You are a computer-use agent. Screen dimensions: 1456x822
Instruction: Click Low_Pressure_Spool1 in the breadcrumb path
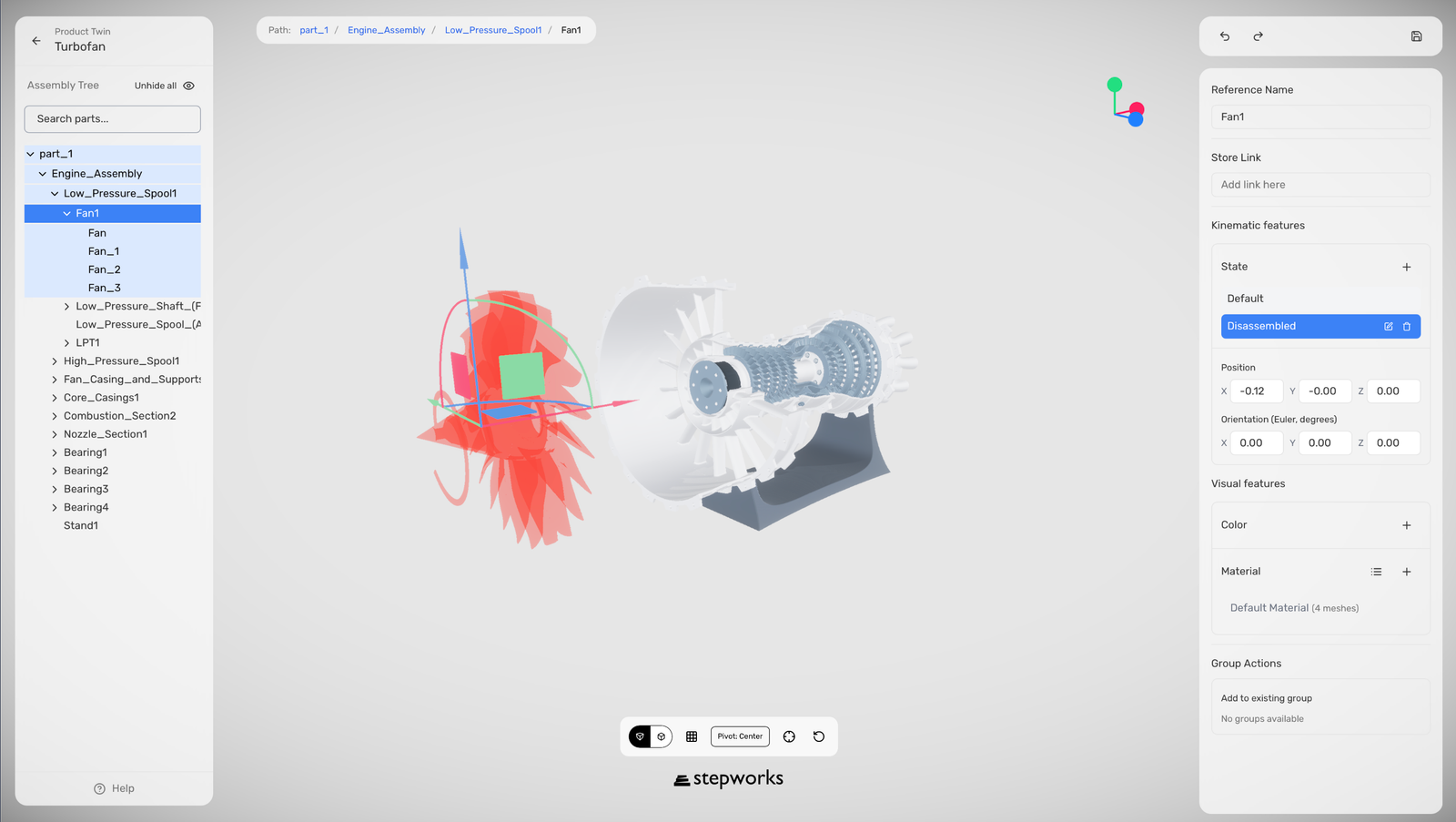493,30
